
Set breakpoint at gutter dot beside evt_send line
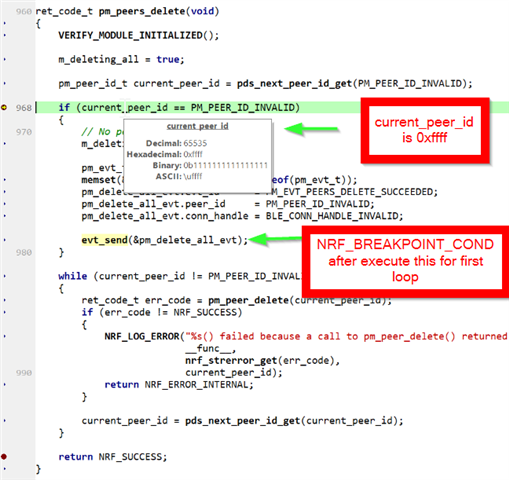click(x=5, y=240)
